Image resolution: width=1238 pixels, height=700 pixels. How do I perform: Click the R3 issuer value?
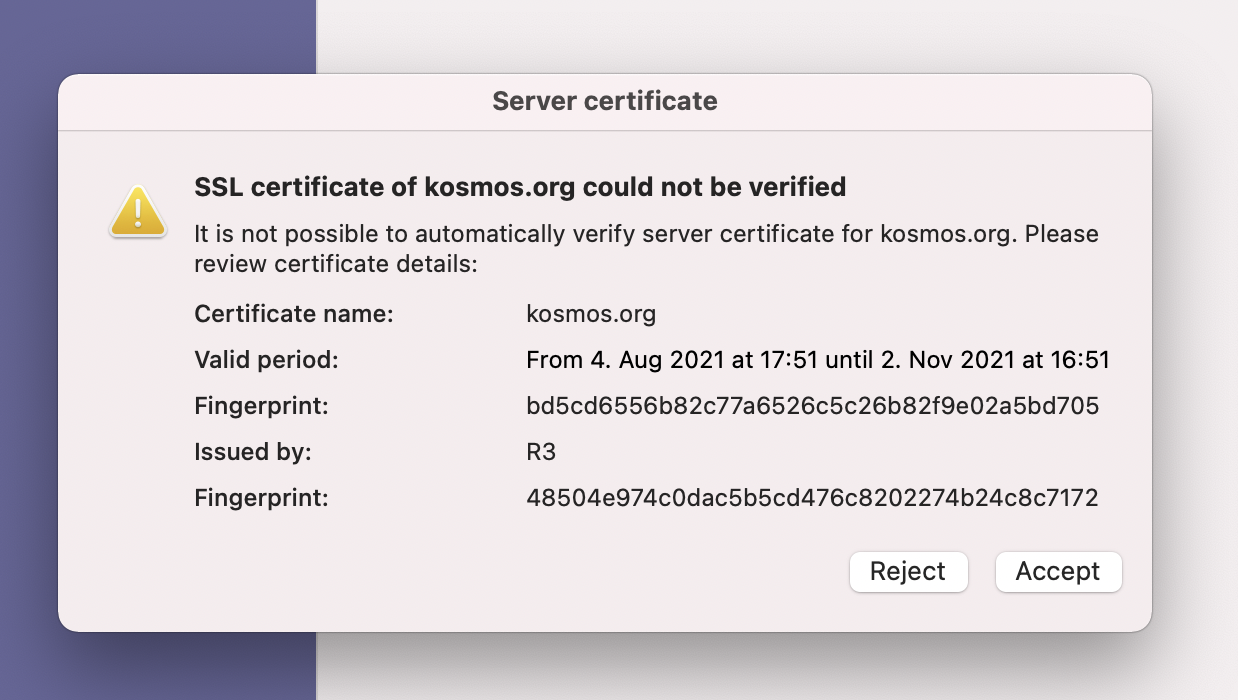541,452
